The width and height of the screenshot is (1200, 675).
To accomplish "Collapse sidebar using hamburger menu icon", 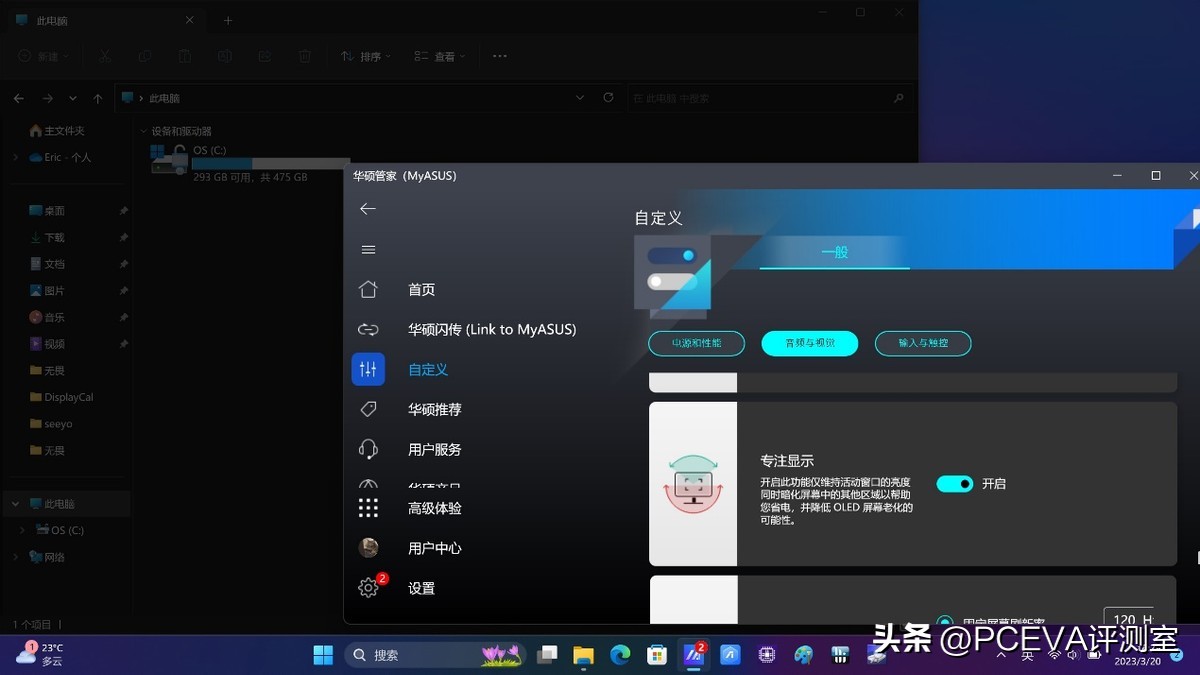I will [368, 250].
